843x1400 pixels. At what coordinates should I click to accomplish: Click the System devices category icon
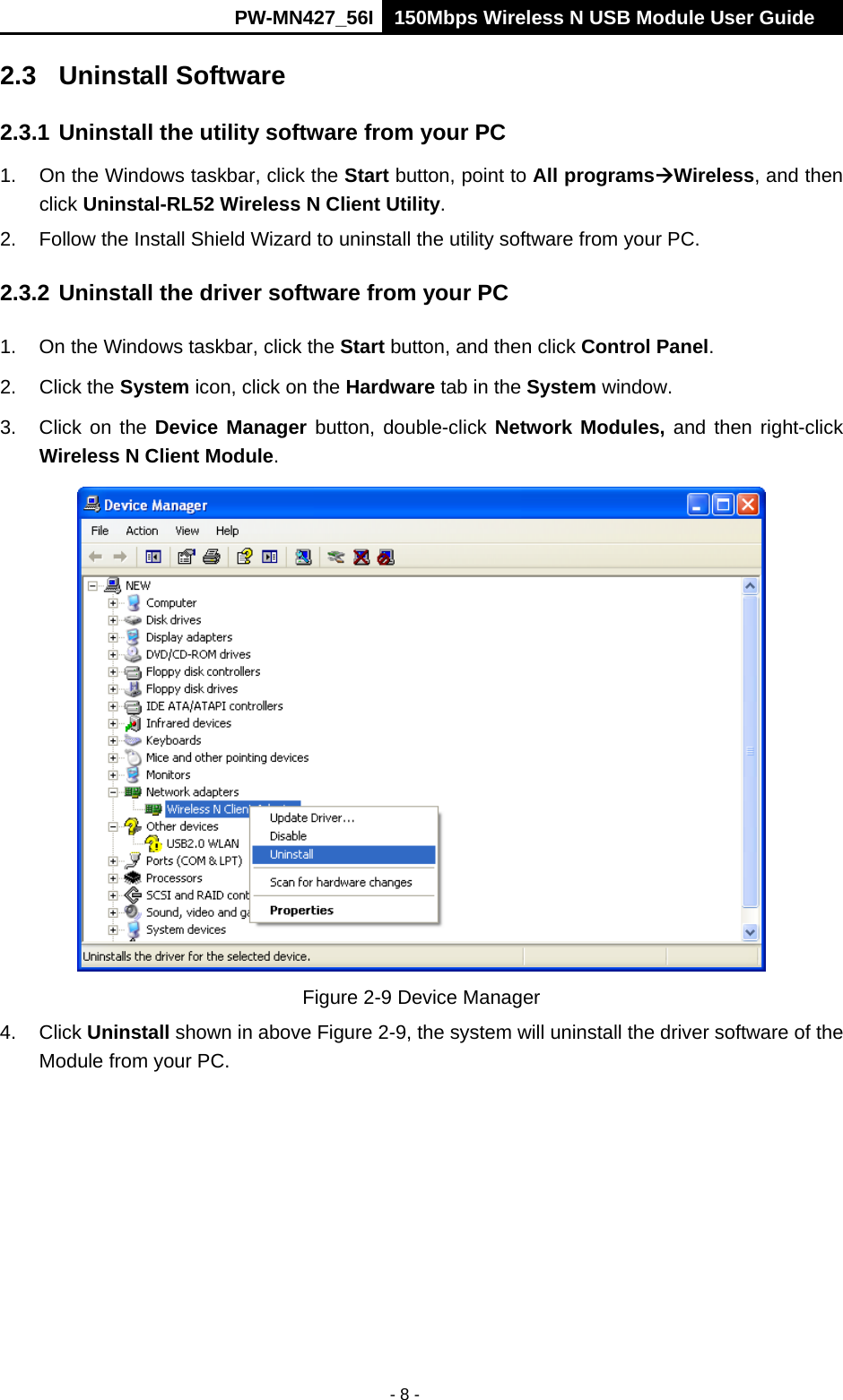tap(134, 929)
